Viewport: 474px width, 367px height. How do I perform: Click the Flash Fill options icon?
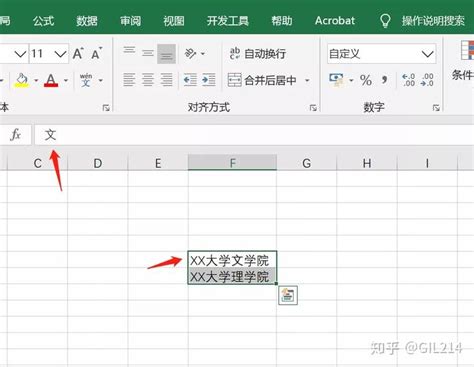point(288,295)
